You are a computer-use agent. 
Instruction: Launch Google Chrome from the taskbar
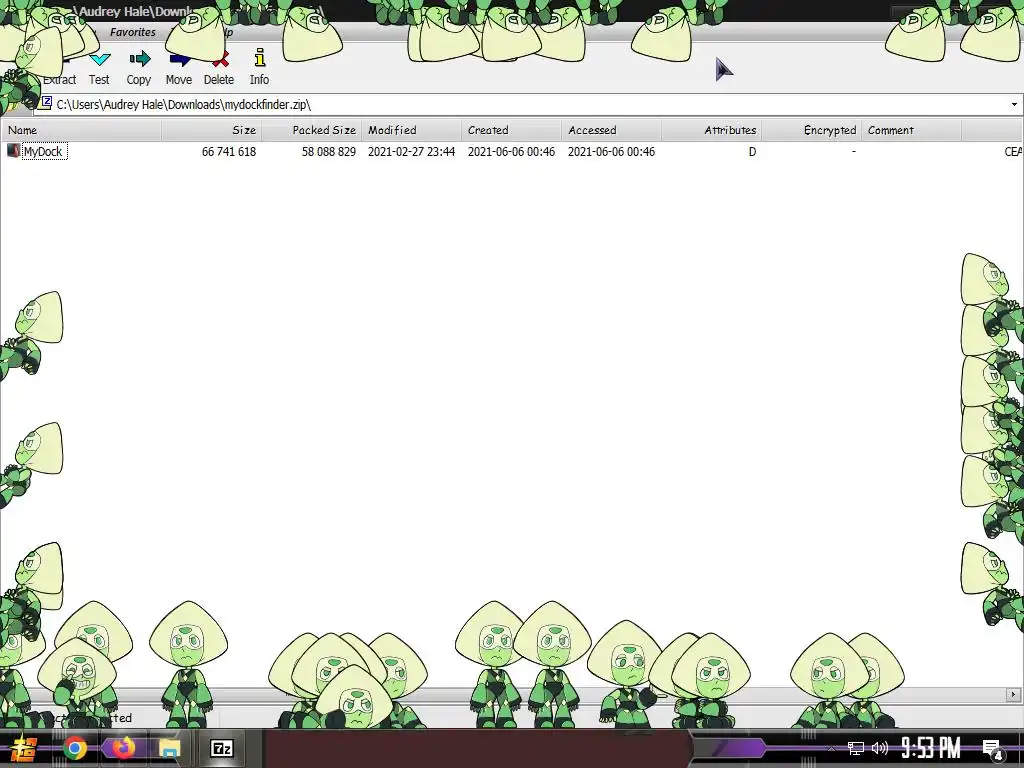[74, 748]
